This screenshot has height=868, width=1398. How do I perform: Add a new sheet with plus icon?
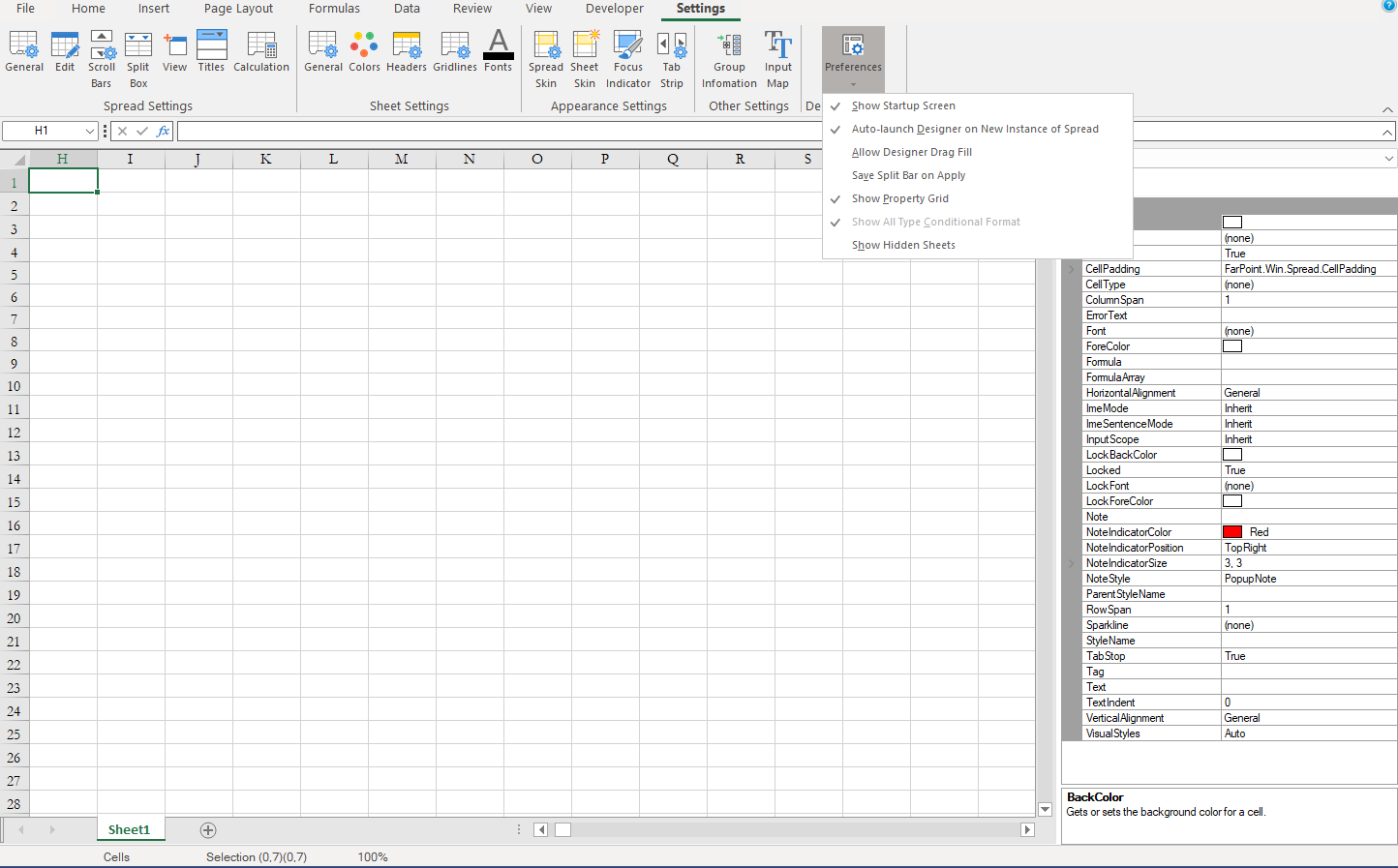pyautogui.click(x=208, y=830)
